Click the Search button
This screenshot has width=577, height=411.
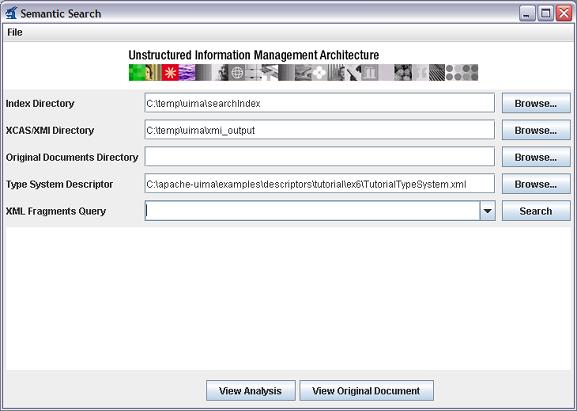click(536, 211)
